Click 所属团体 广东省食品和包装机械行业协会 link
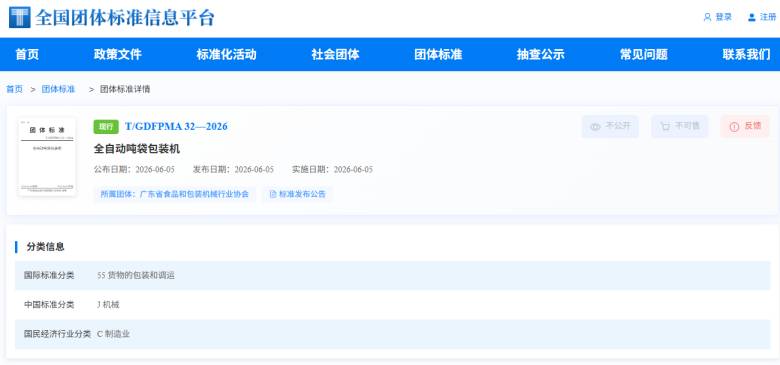780x365 pixels. pos(175,194)
